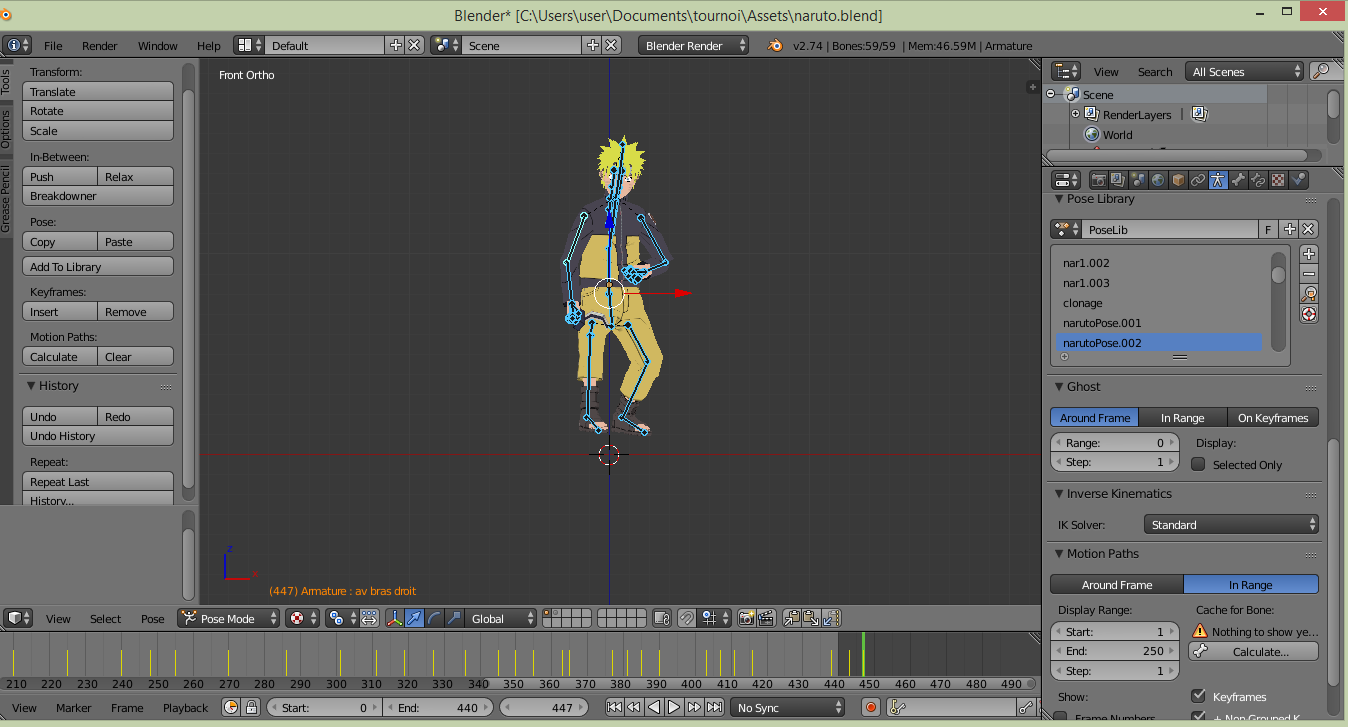Open the timeline Playback menu
1348x727 pixels.
coord(186,707)
